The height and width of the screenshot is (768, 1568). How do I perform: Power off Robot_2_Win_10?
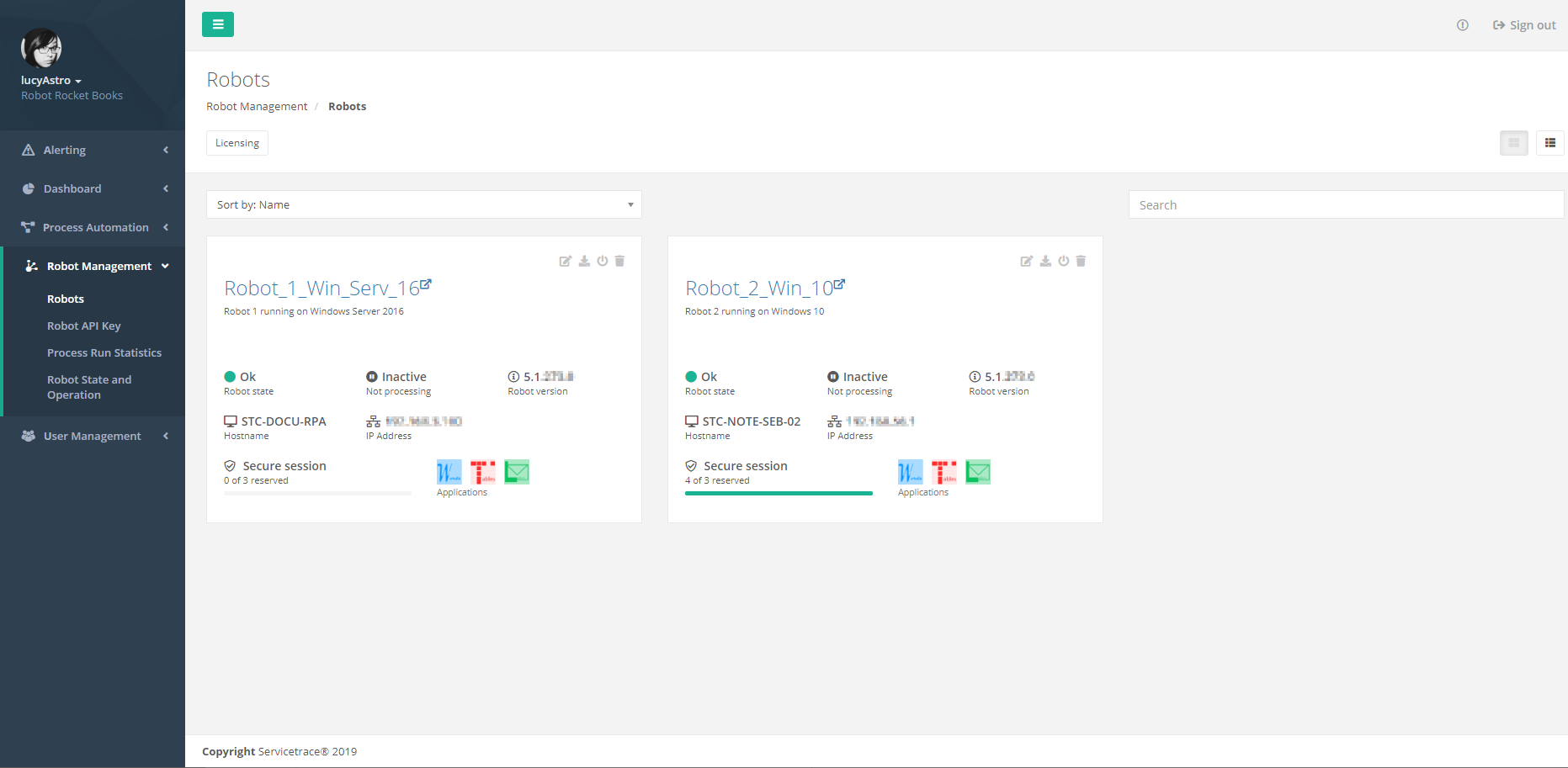[1063, 261]
